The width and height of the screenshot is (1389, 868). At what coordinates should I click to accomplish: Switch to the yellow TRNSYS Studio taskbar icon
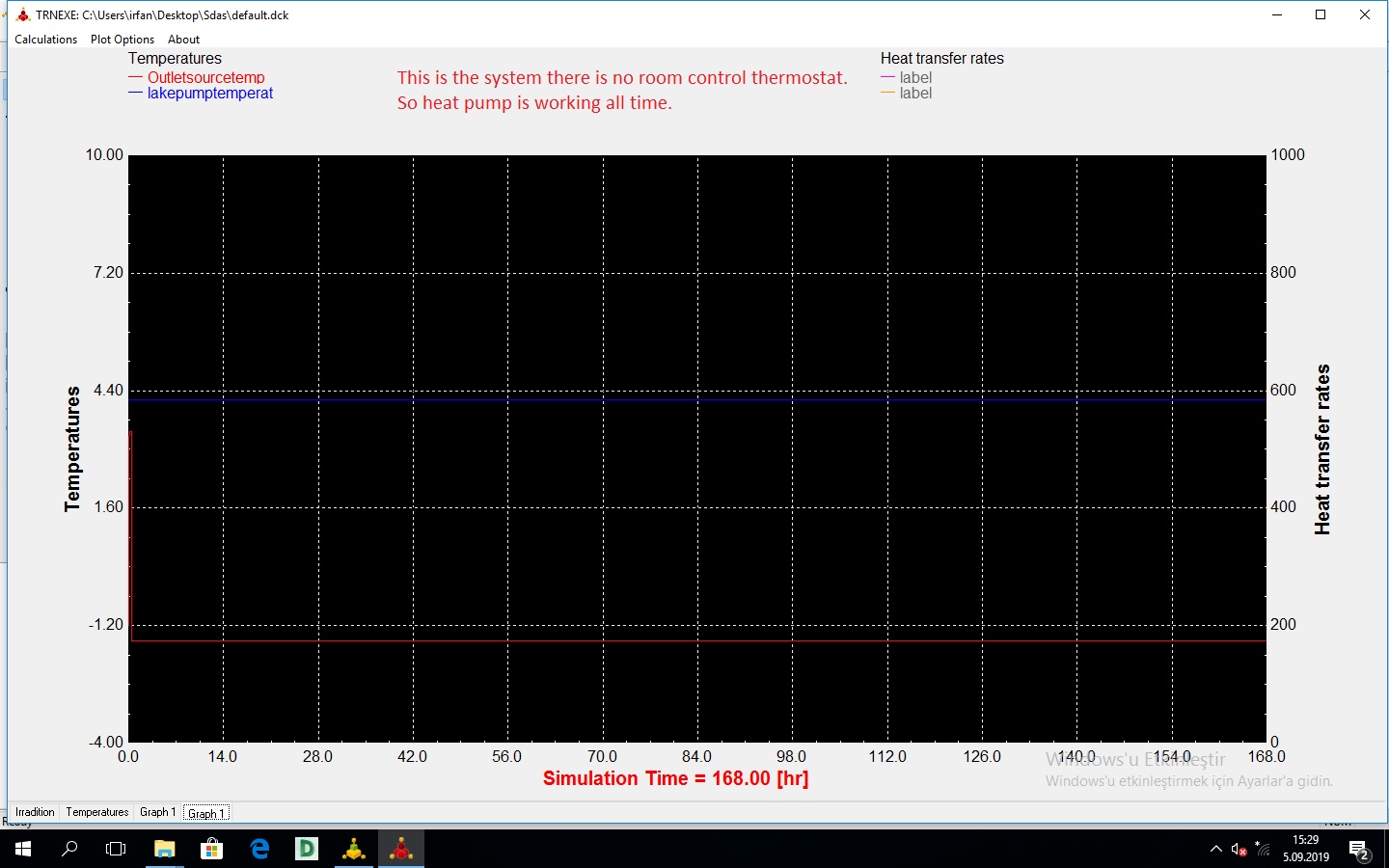pos(354,849)
